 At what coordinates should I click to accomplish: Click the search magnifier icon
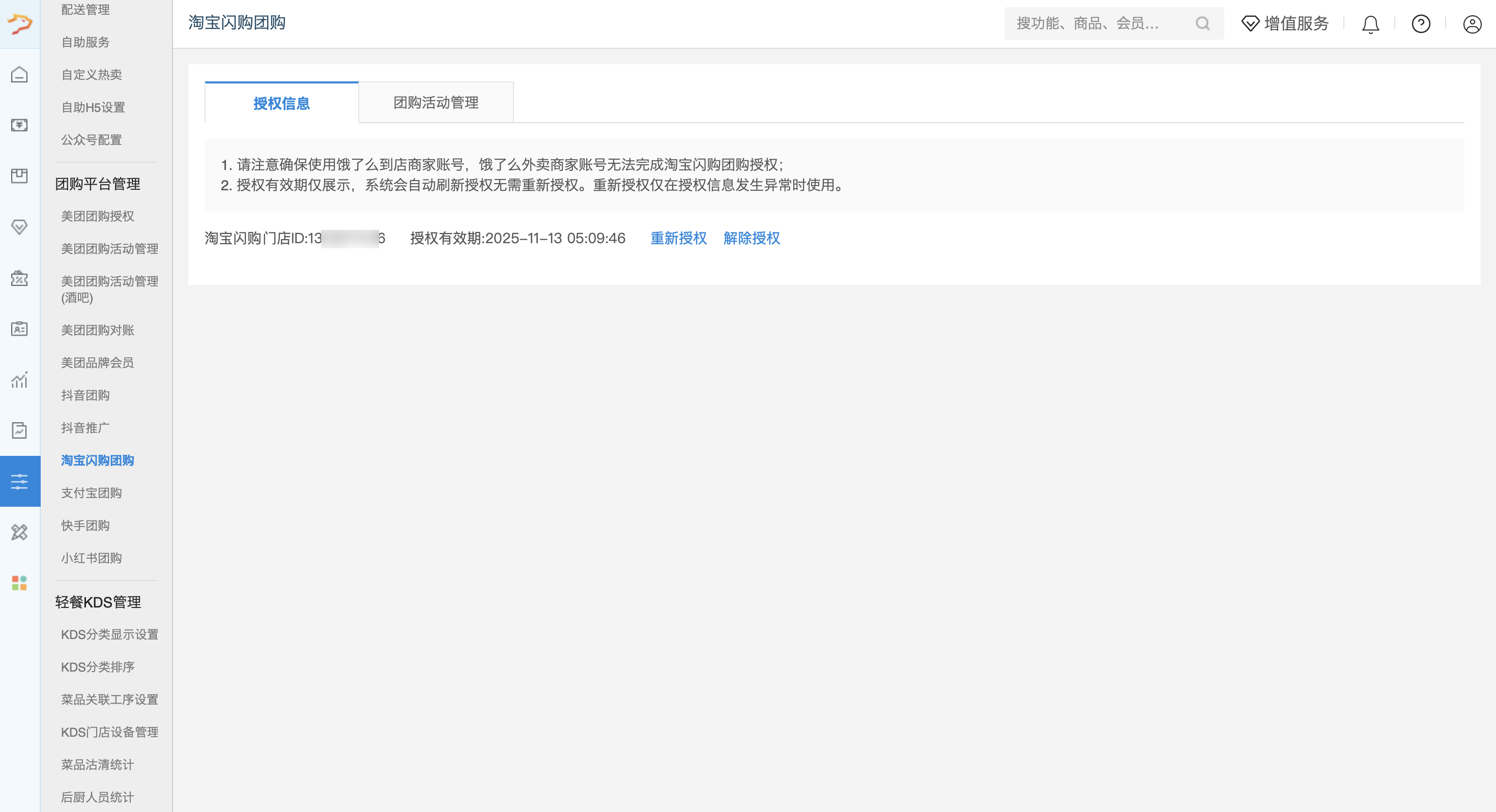1202,23
